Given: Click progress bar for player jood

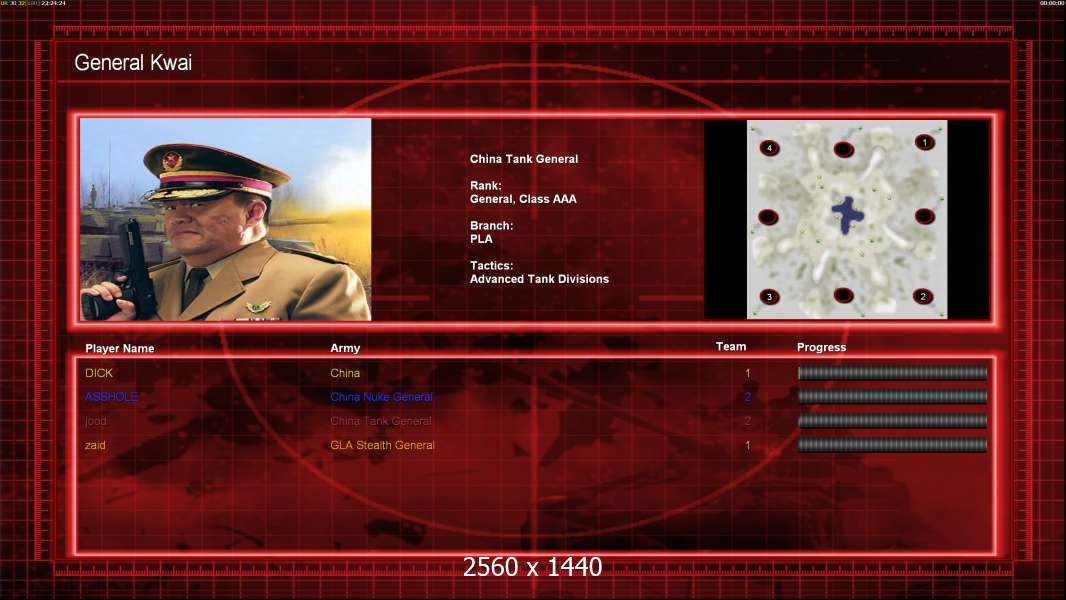Looking at the screenshot, I should pyautogui.click(x=892, y=421).
